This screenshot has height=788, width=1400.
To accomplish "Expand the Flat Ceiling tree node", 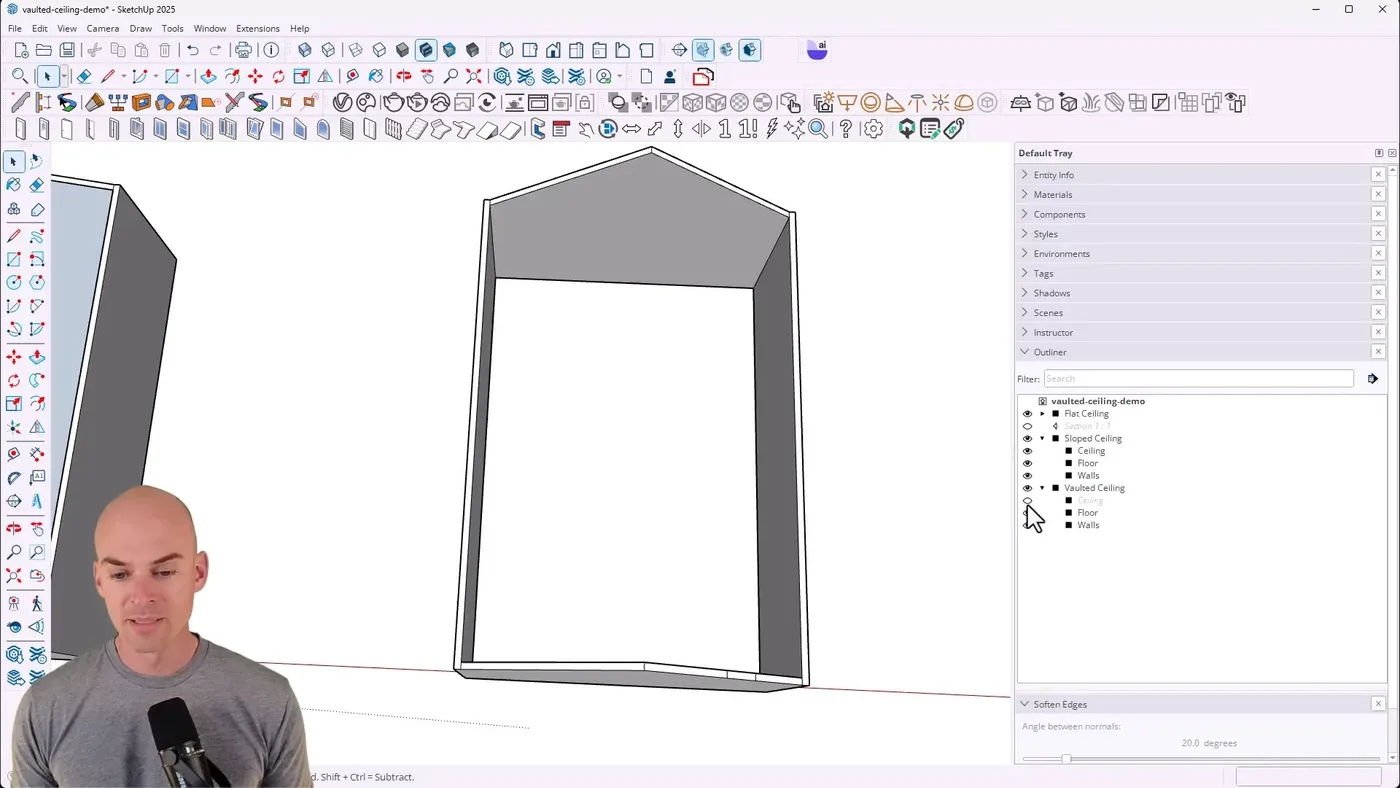I will click(1042, 414).
